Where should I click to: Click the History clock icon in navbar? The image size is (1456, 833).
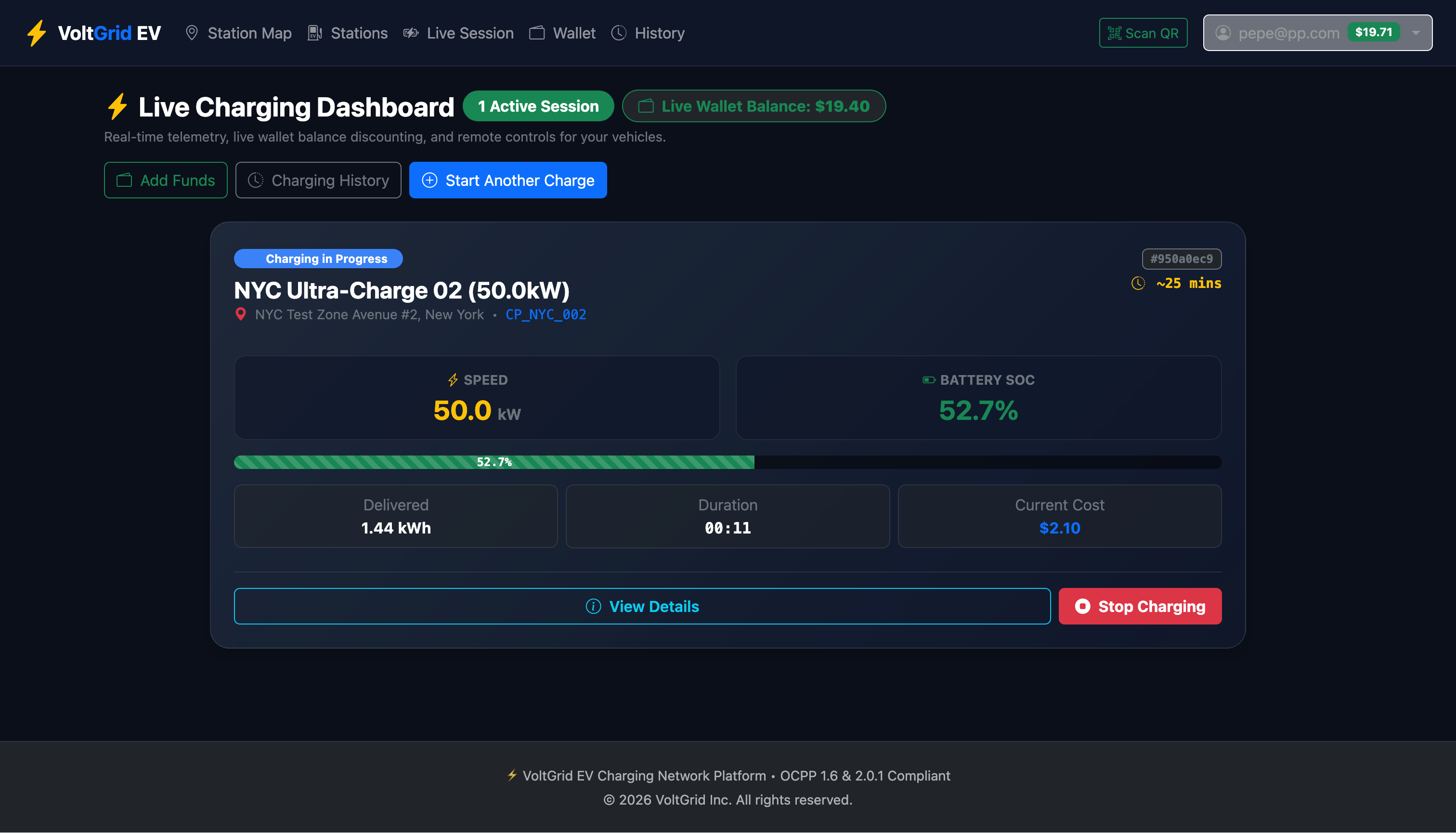pyautogui.click(x=618, y=33)
